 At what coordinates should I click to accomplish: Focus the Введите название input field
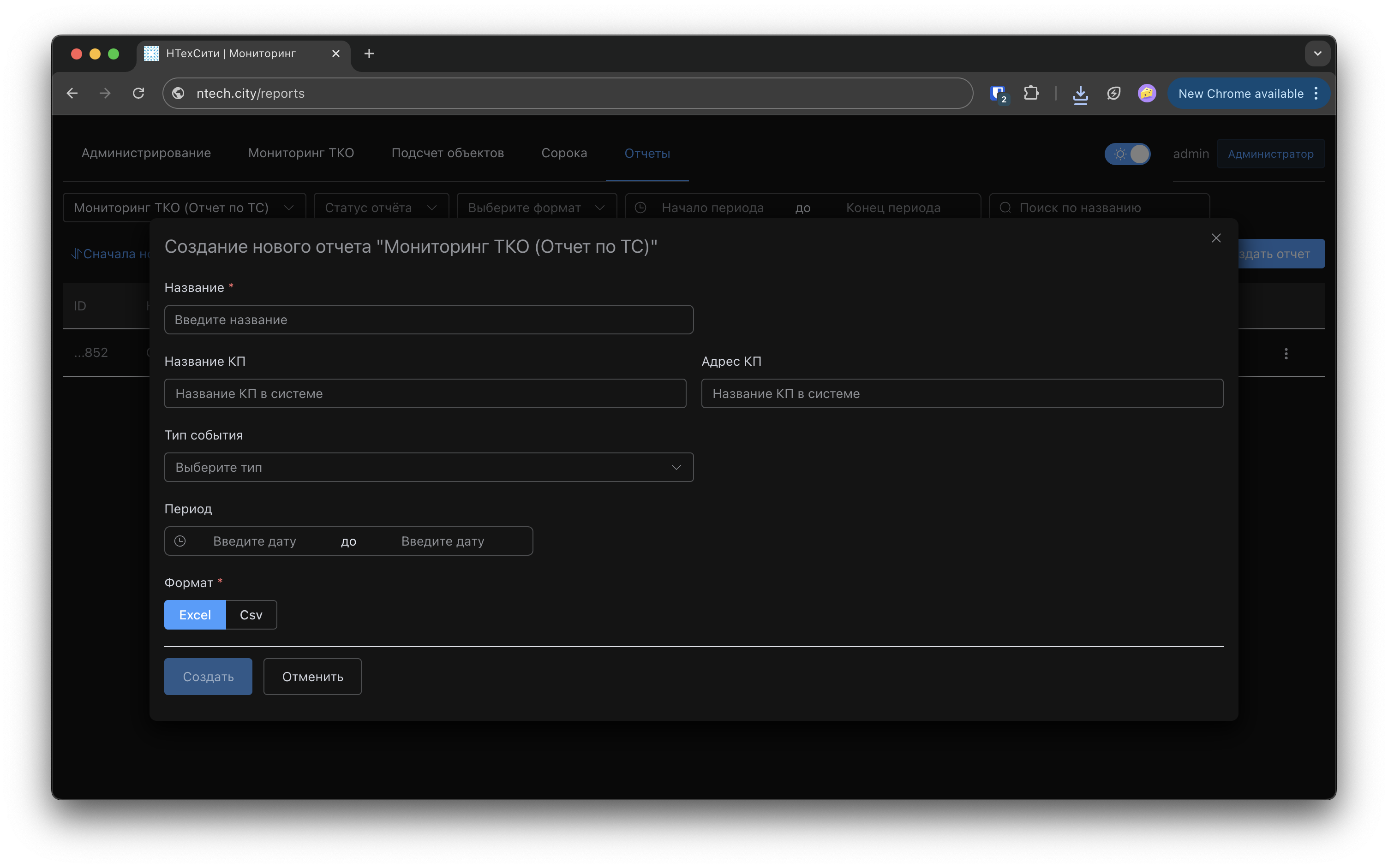point(428,320)
